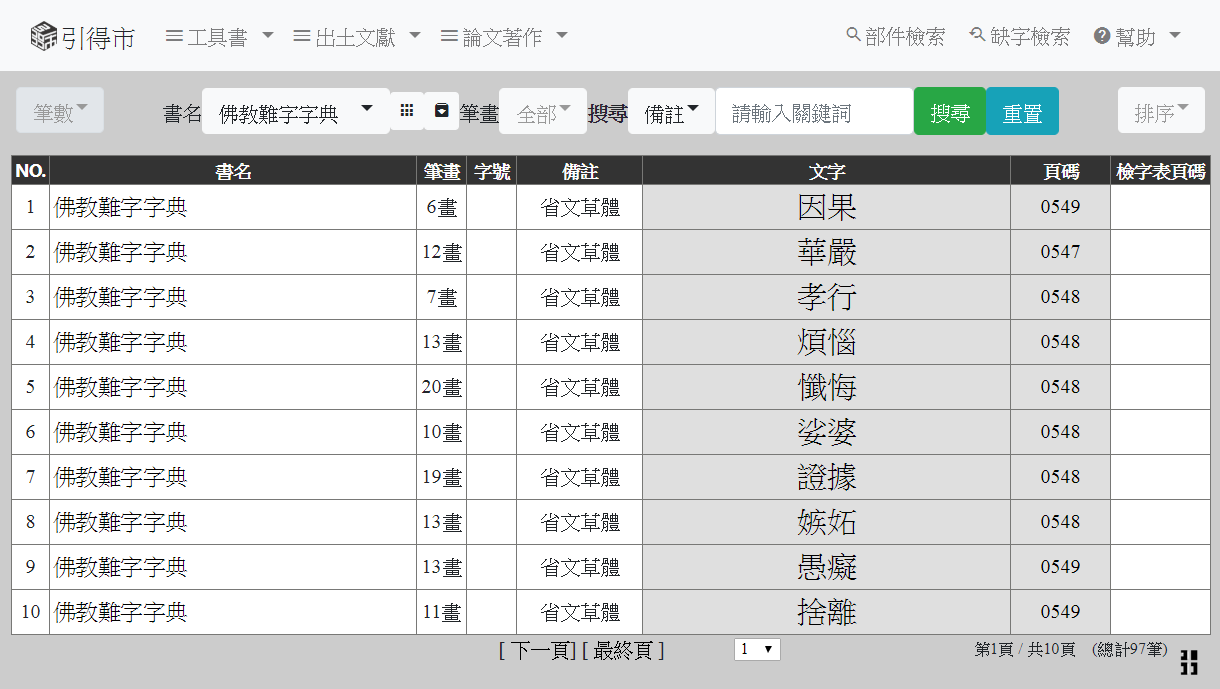Open the 出土文獻 menu

357,37
